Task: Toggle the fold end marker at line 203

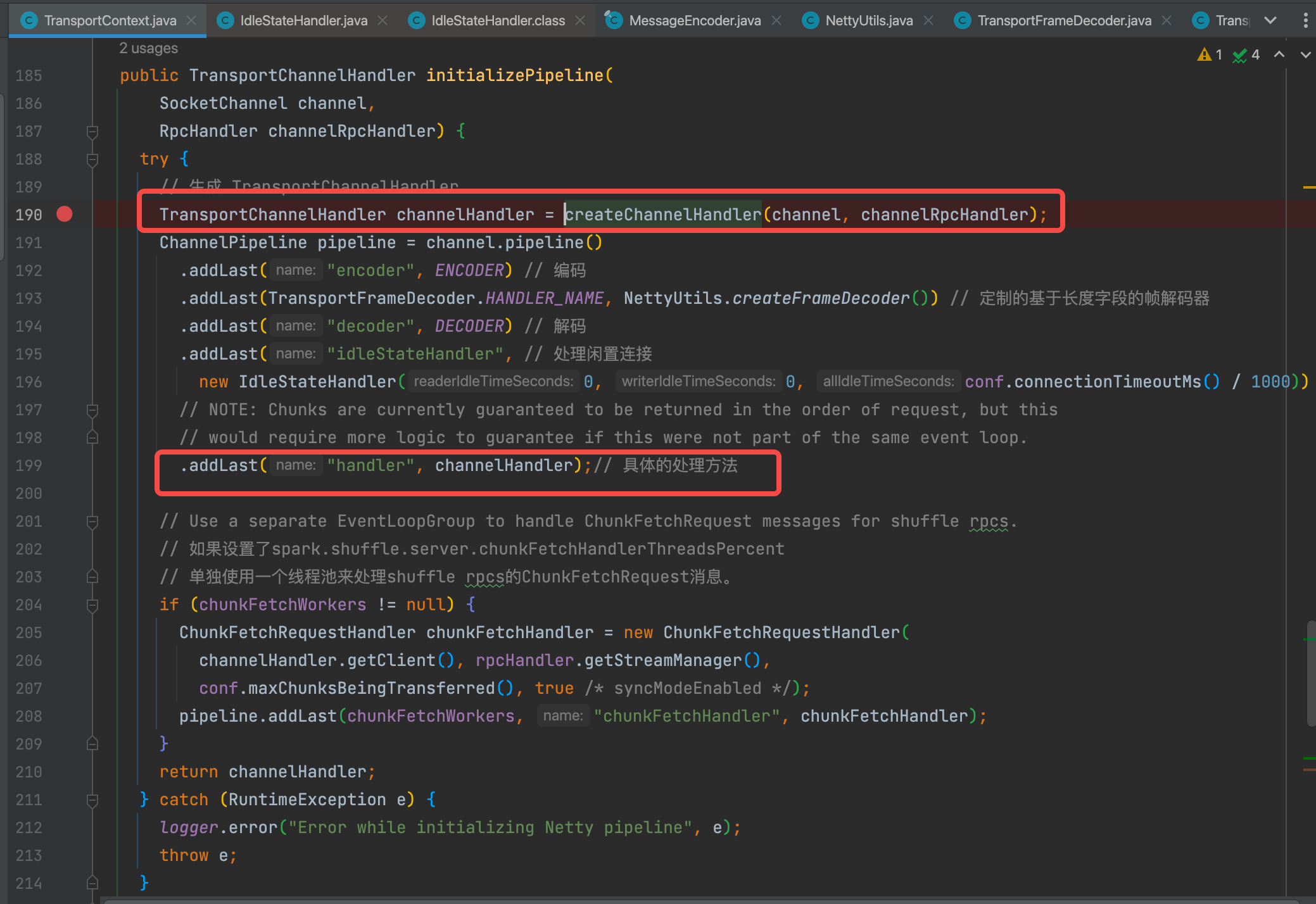Action: tap(92, 577)
